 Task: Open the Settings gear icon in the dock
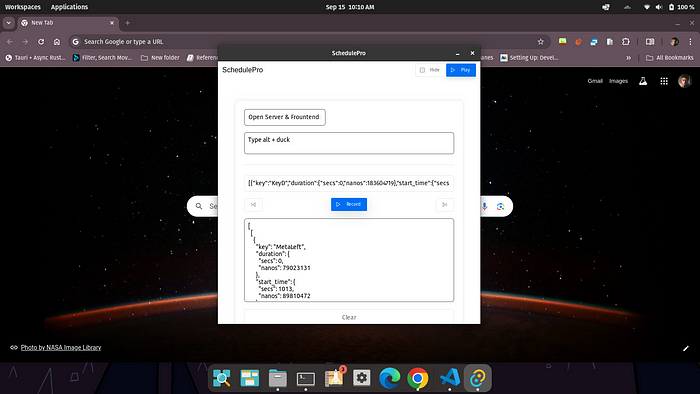(x=362, y=378)
